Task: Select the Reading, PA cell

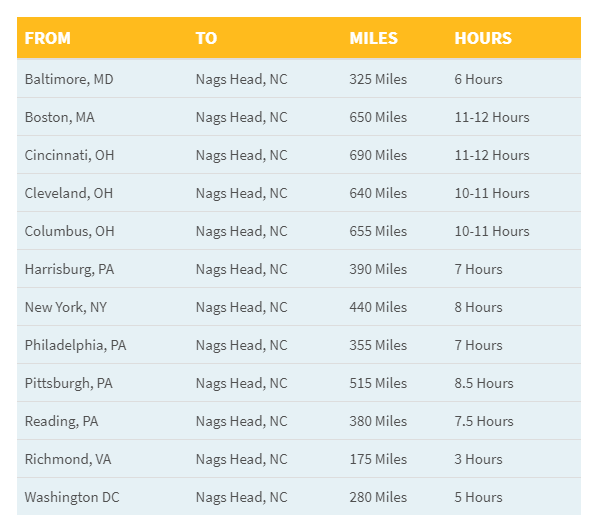Action: point(61,421)
